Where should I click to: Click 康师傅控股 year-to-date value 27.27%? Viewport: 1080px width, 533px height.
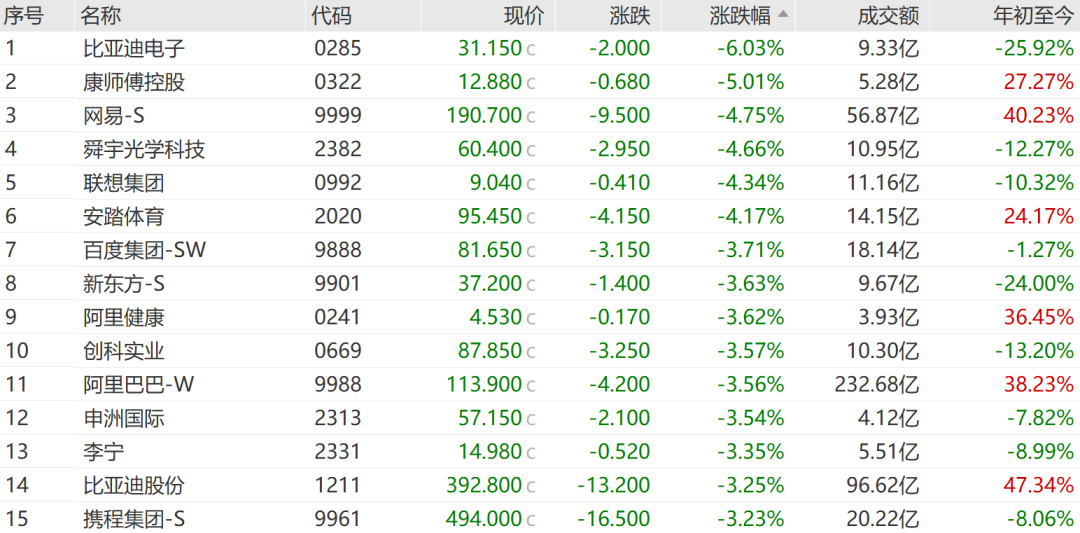pos(1039,82)
